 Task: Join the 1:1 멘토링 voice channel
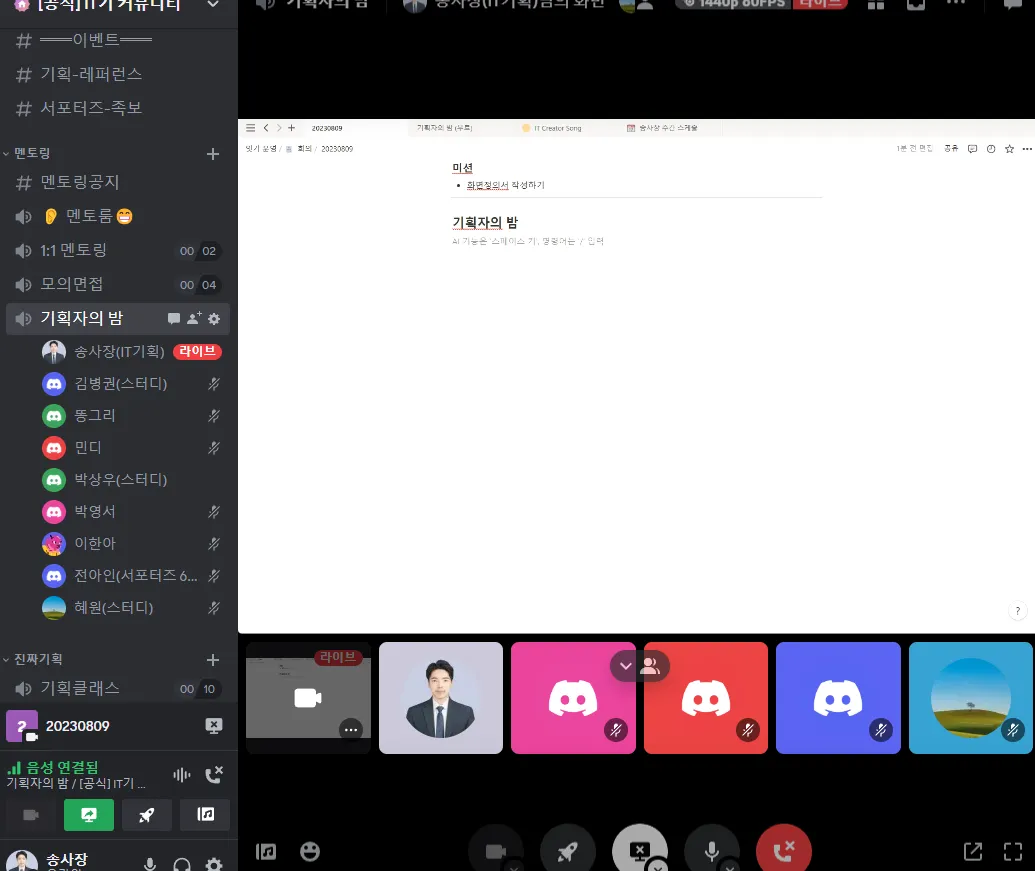pos(118,250)
